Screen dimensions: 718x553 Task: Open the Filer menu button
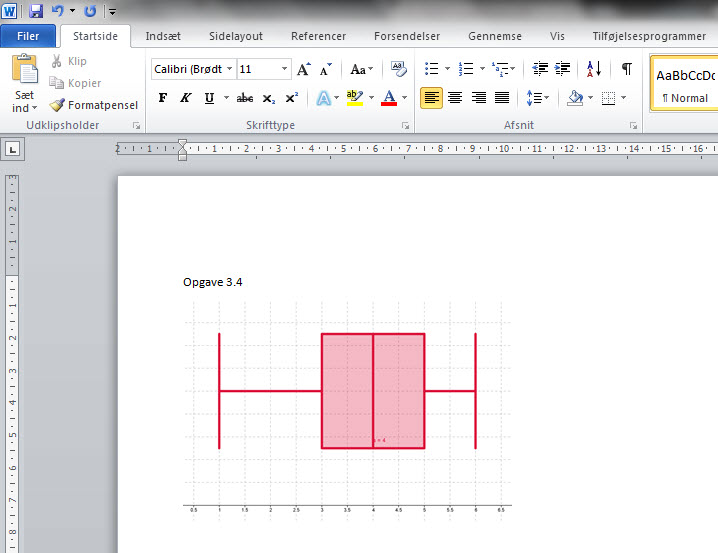(x=28, y=36)
